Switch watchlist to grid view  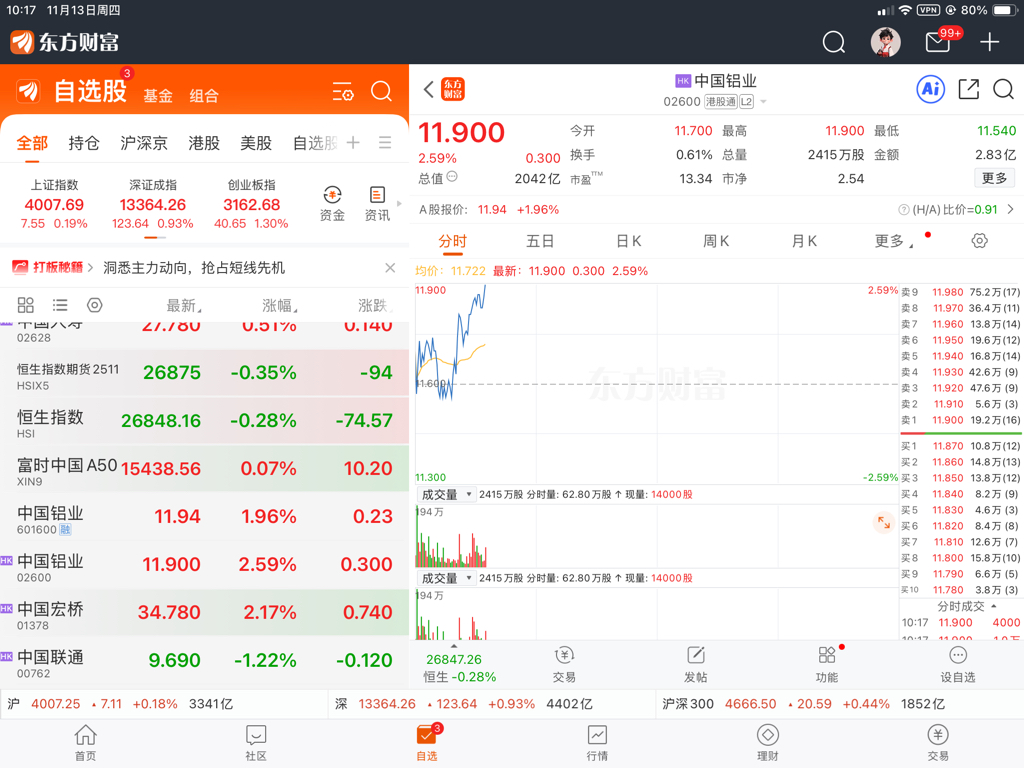[x=25, y=305]
